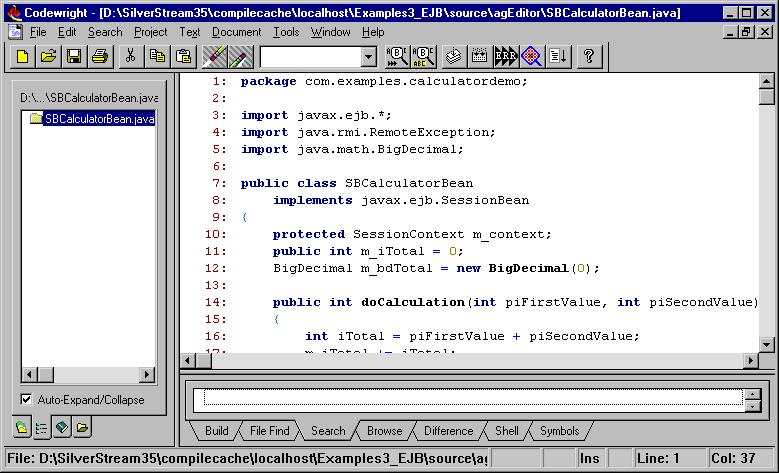Screen dimensions: 779x473
Task: Switch to the Symbols output tab
Action: [559, 431]
